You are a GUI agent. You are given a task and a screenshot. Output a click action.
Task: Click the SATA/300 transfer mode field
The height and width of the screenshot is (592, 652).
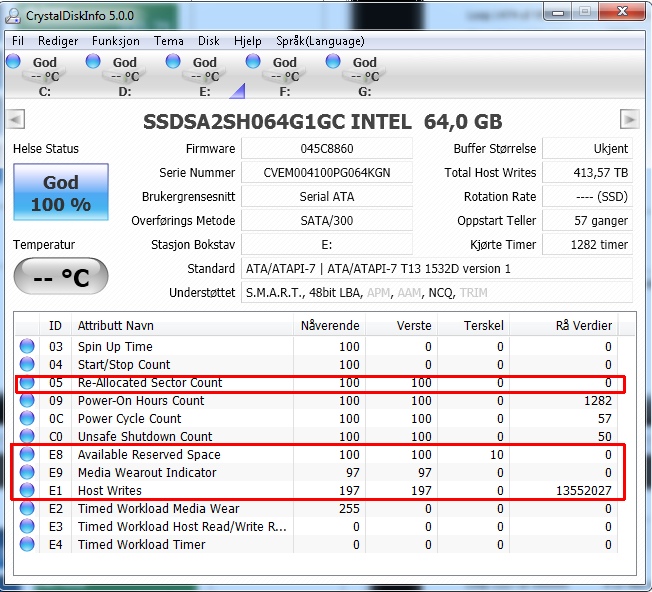(327, 220)
